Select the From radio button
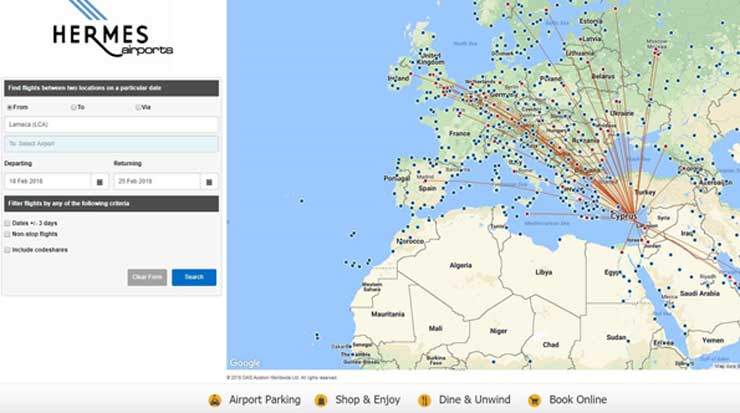 click(10, 107)
